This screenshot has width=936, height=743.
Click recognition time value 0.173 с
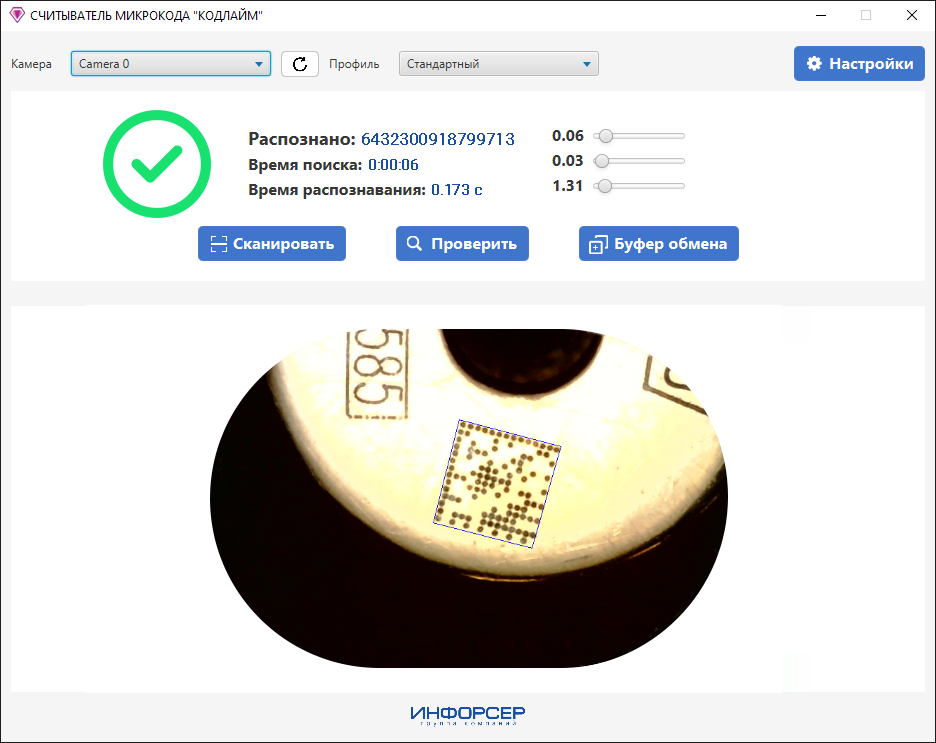click(457, 190)
